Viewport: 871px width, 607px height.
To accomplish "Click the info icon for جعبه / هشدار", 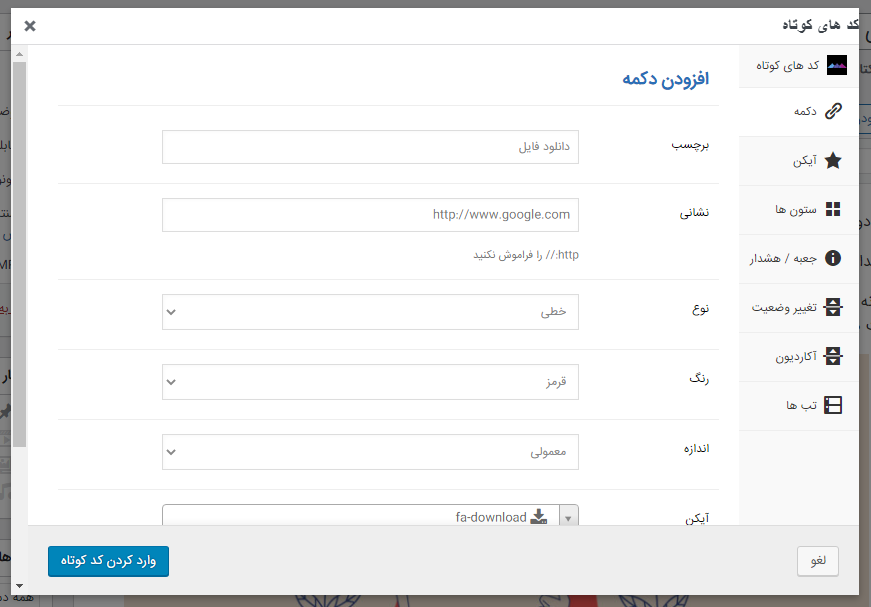I will click(x=832, y=258).
